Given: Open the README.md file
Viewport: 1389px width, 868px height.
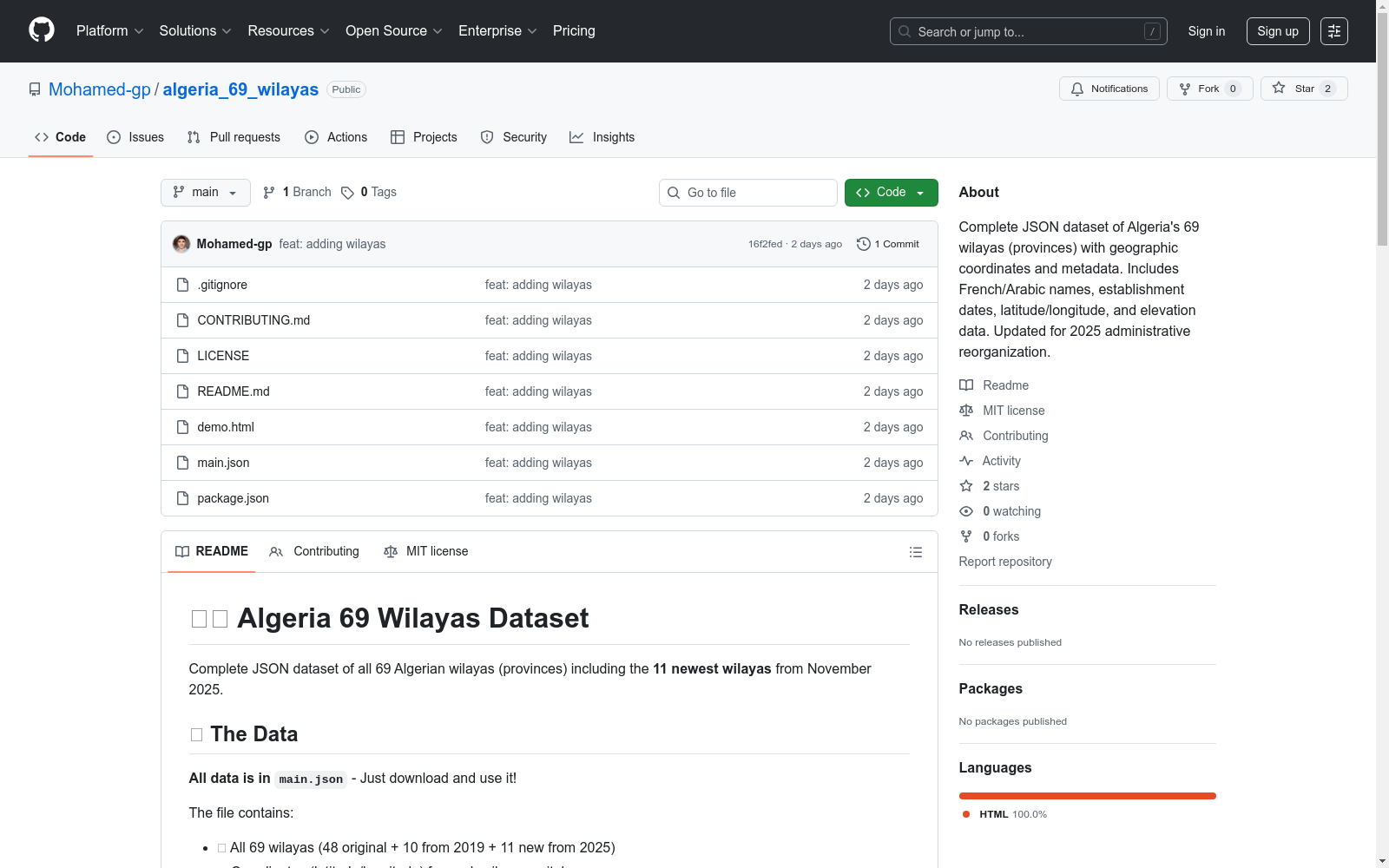Looking at the screenshot, I should (234, 391).
